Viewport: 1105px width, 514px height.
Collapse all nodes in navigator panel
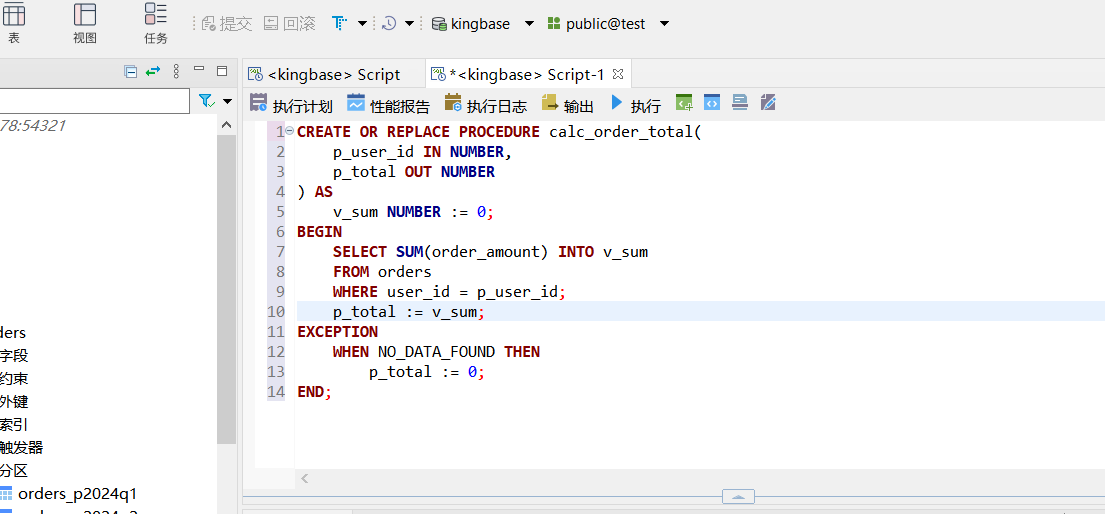(x=130, y=71)
